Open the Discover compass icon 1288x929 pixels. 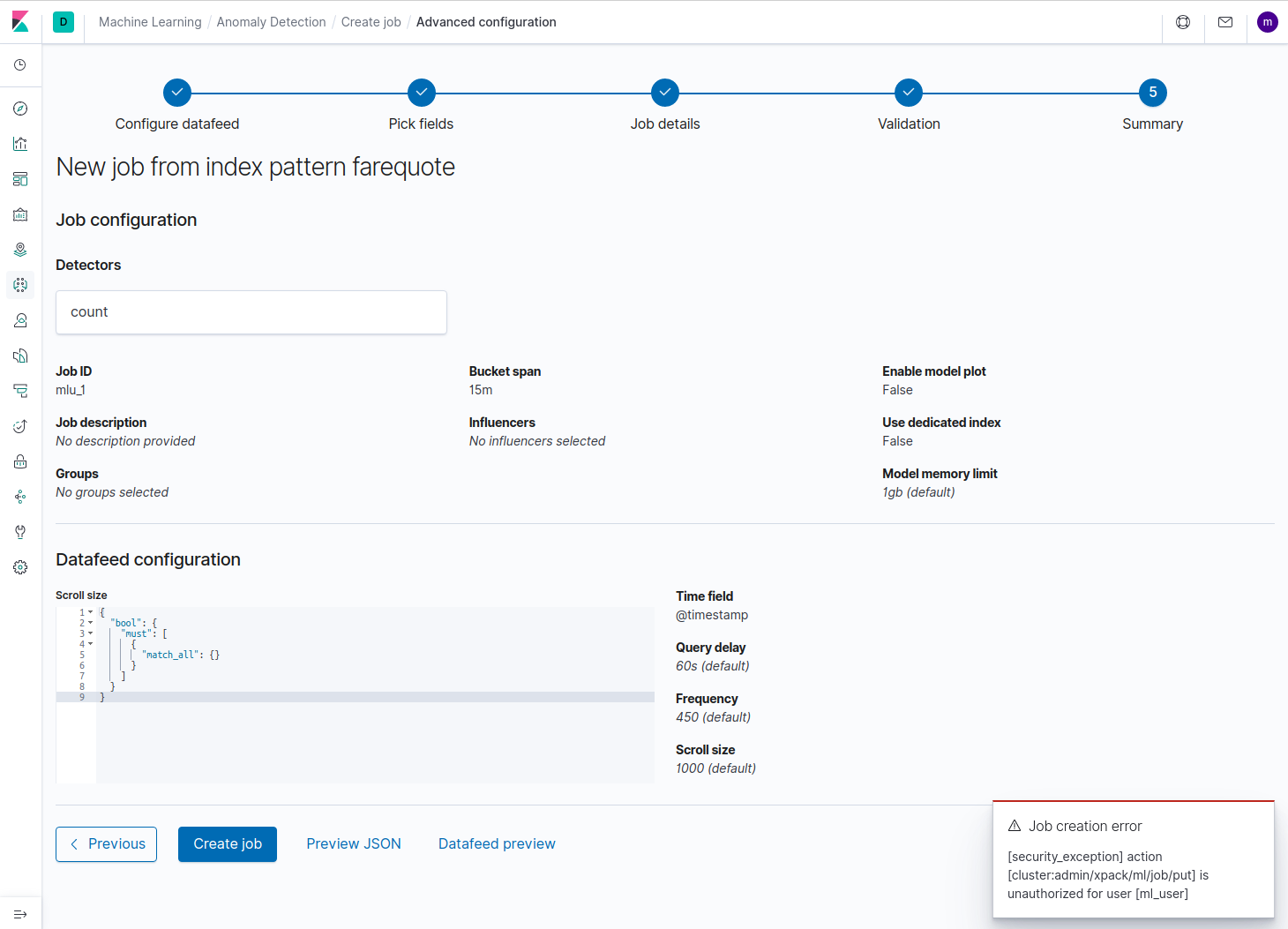(x=20, y=109)
